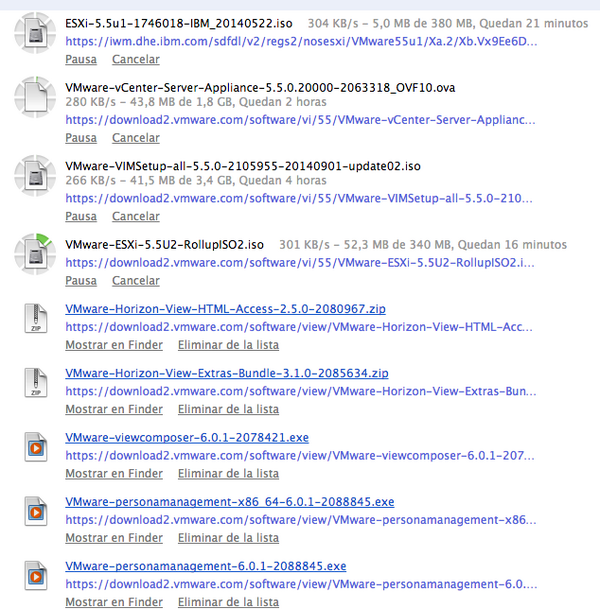Remove Horizon-View-Extras-Bundle zip from the list

228,409
